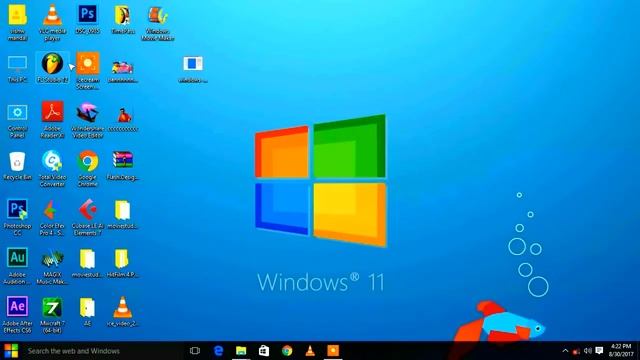
Task: Open the VLC media player desktop shortcut
Action: [x=53, y=22]
